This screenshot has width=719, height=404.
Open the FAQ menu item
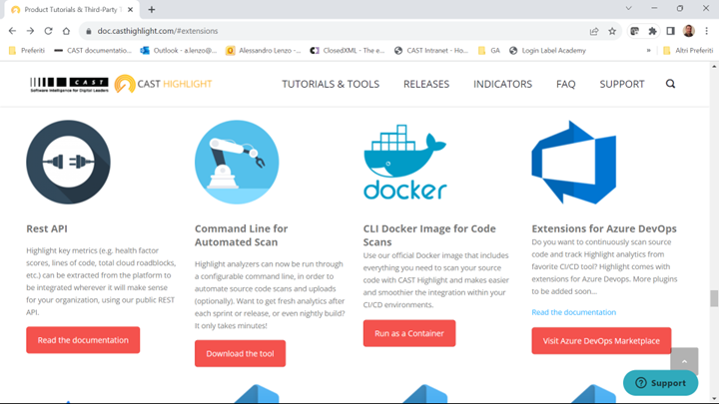(566, 84)
